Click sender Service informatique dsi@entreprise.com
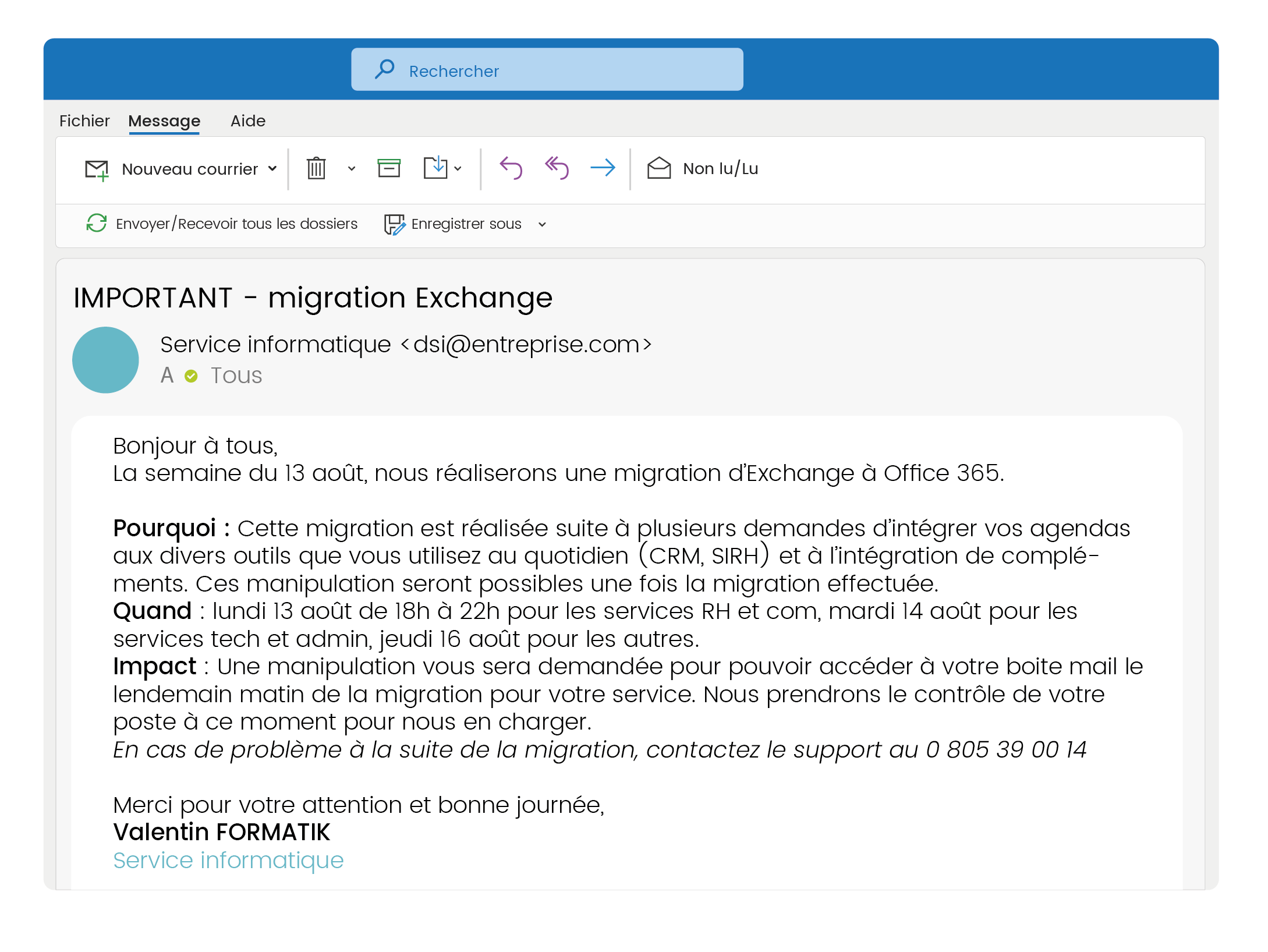1268x952 pixels. (406, 345)
